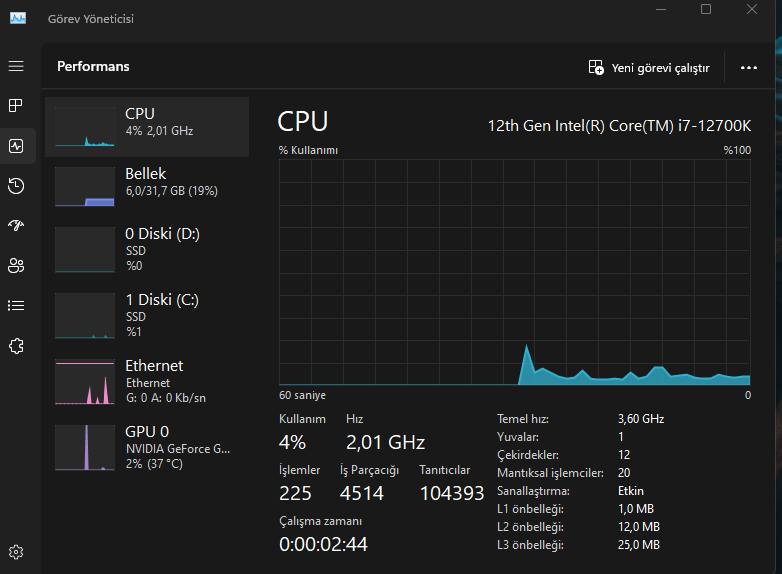
Task: Open the App history icon
Action: [16, 186]
